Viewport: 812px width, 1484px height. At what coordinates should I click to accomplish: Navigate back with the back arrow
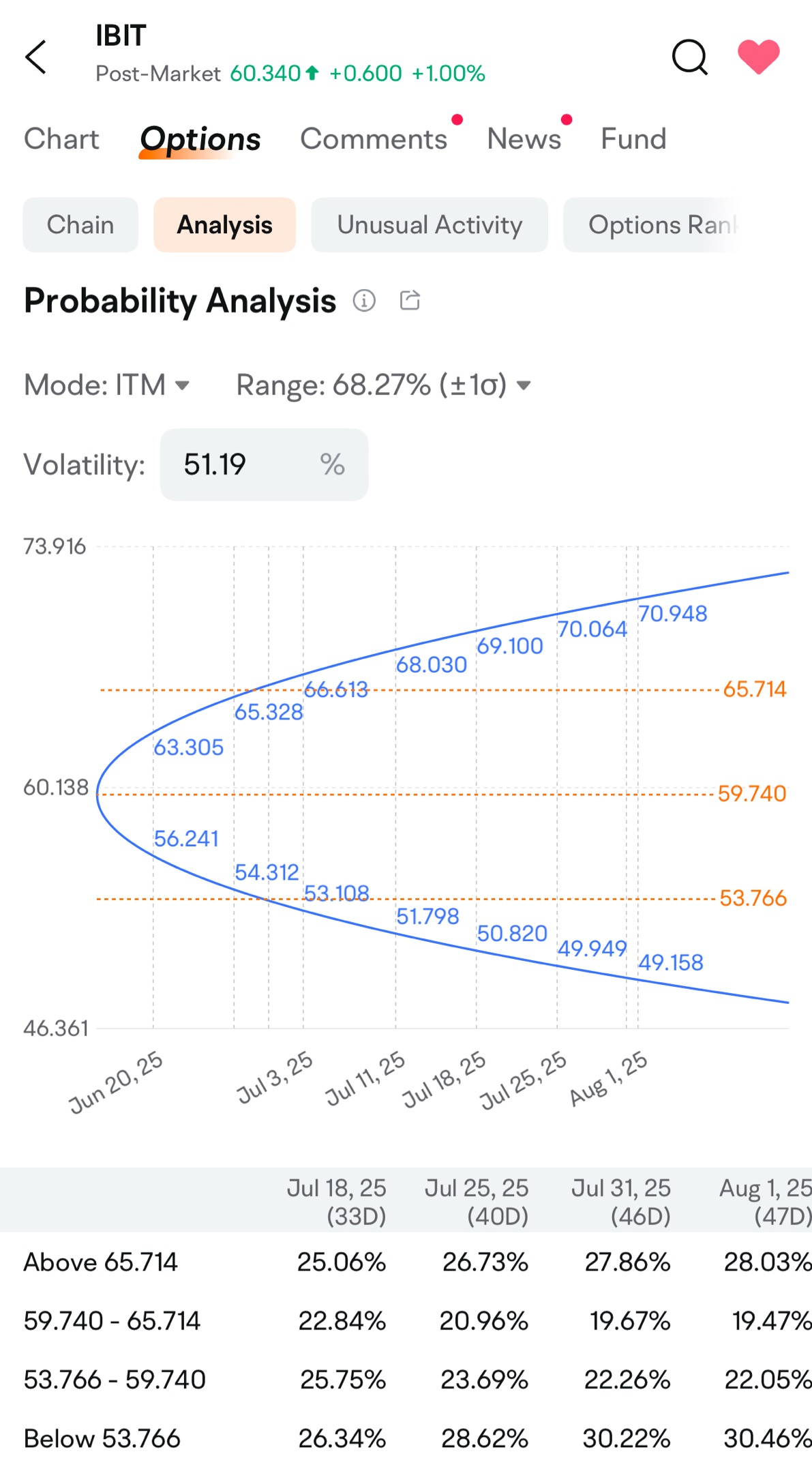(36, 57)
